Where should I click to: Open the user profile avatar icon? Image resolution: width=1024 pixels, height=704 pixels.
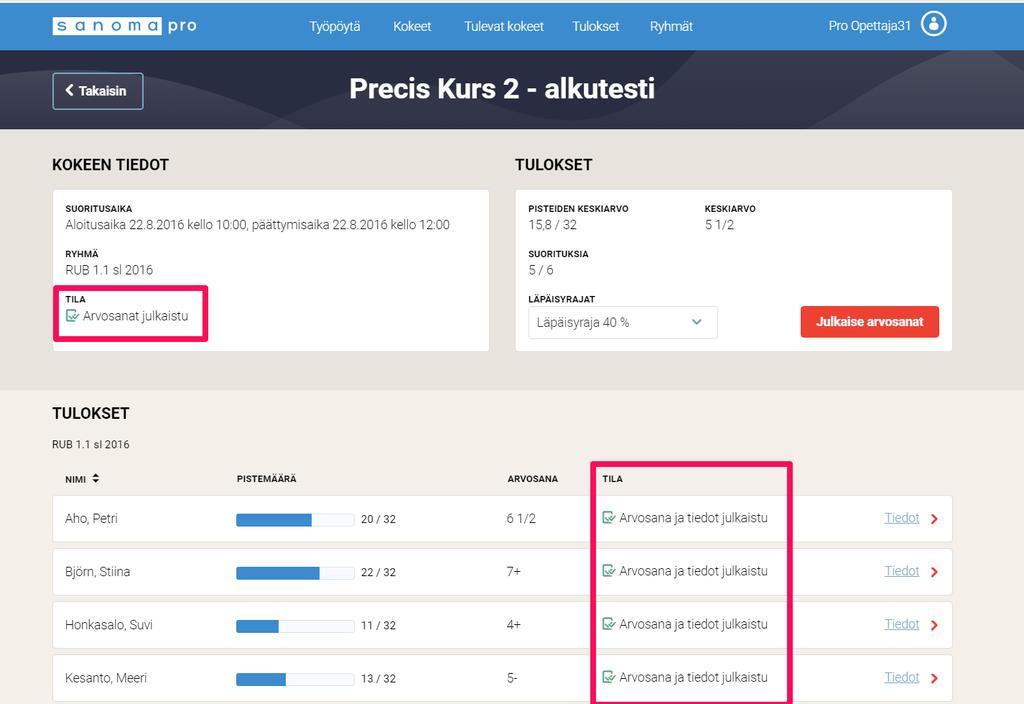[933, 24]
